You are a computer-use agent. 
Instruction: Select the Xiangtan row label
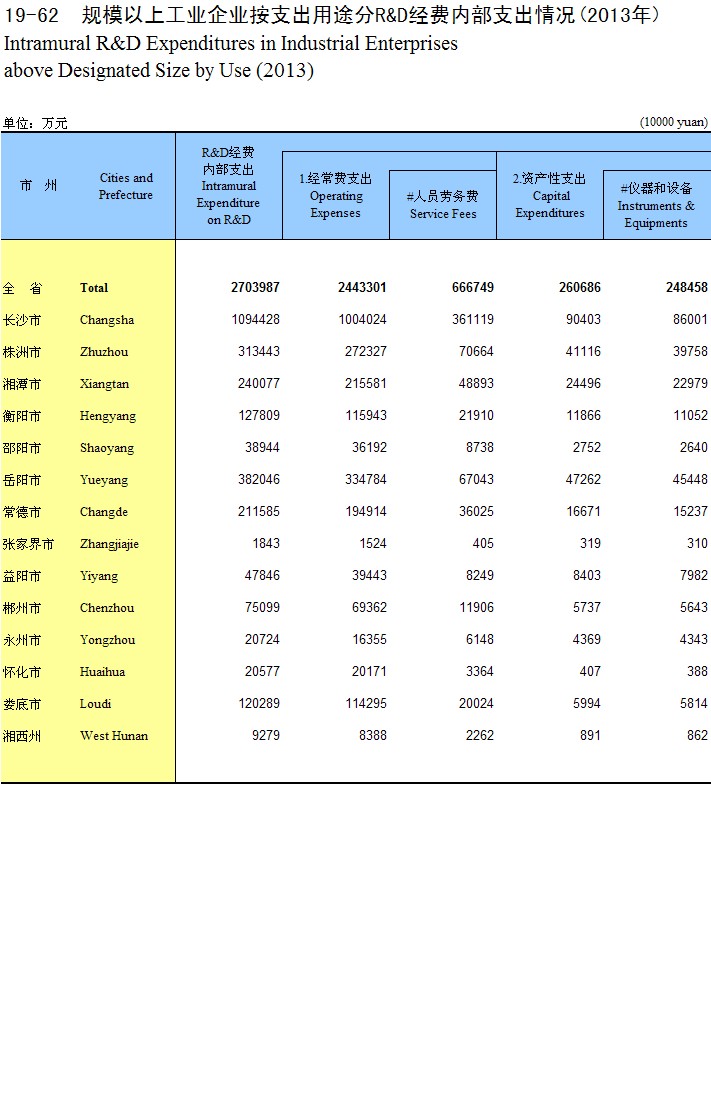pyautogui.click(x=104, y=384)
